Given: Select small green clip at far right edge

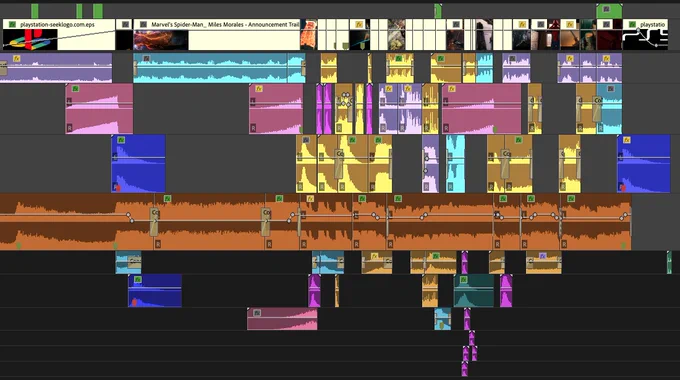Looking at the screenshot, I should pos(669,262).
